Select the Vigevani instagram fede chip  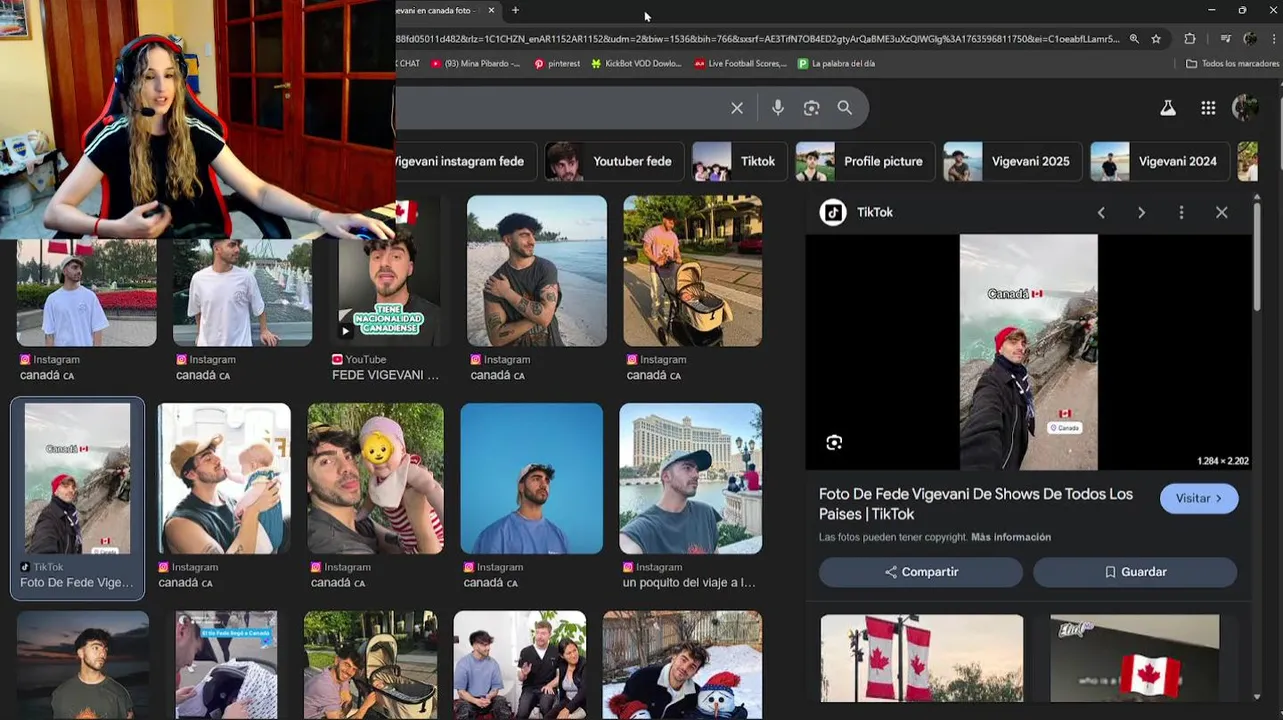click(x=466, y=161)
